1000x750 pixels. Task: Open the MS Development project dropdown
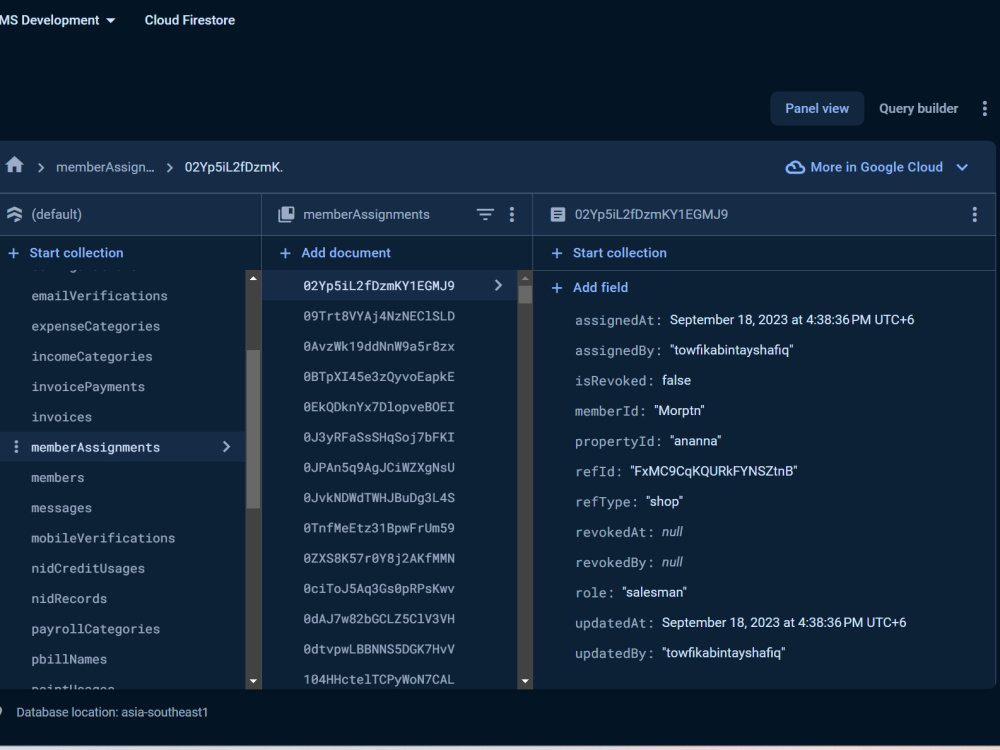[57, 20]
